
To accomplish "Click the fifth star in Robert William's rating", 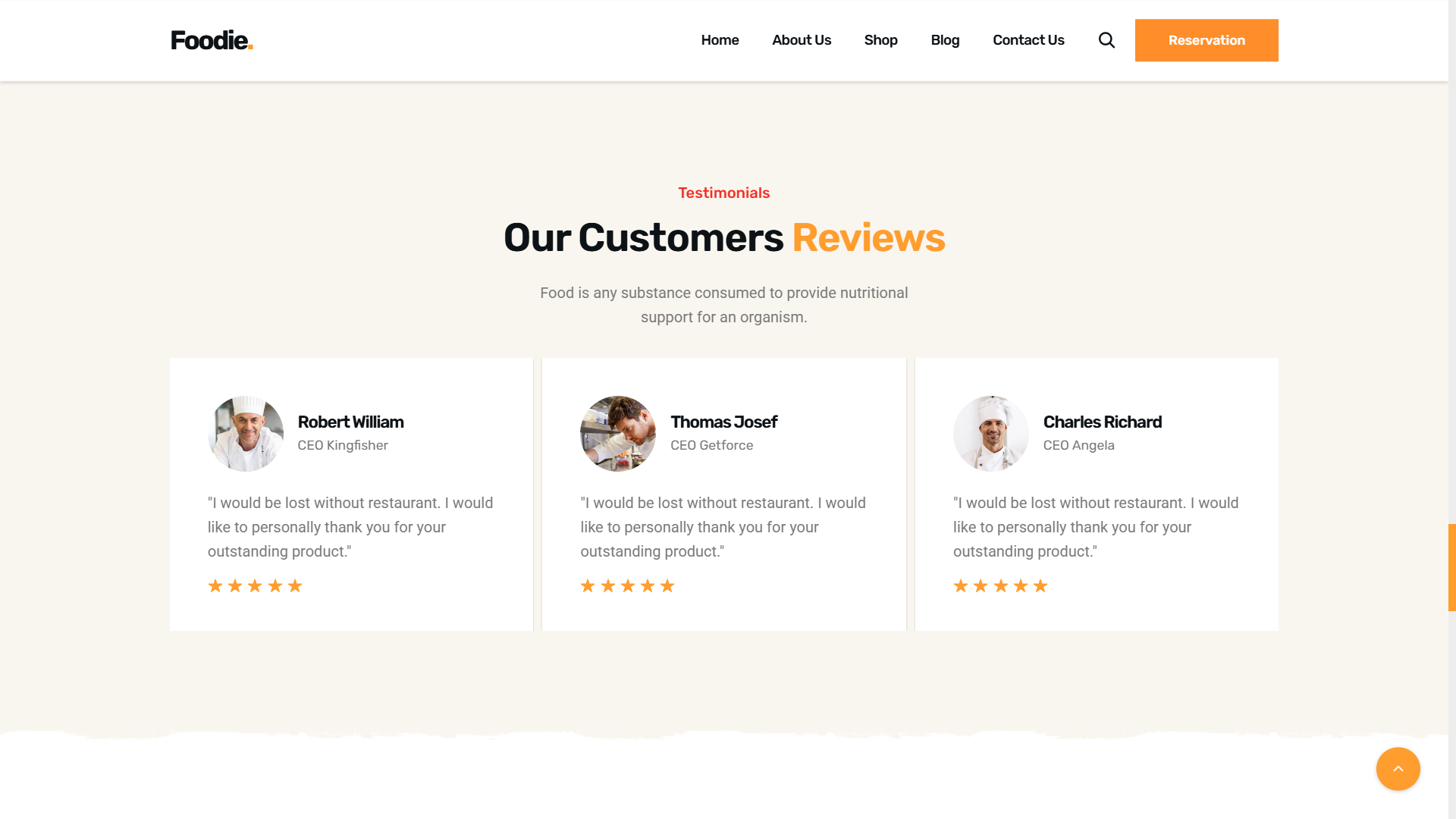I will click(x=295, y=585).
